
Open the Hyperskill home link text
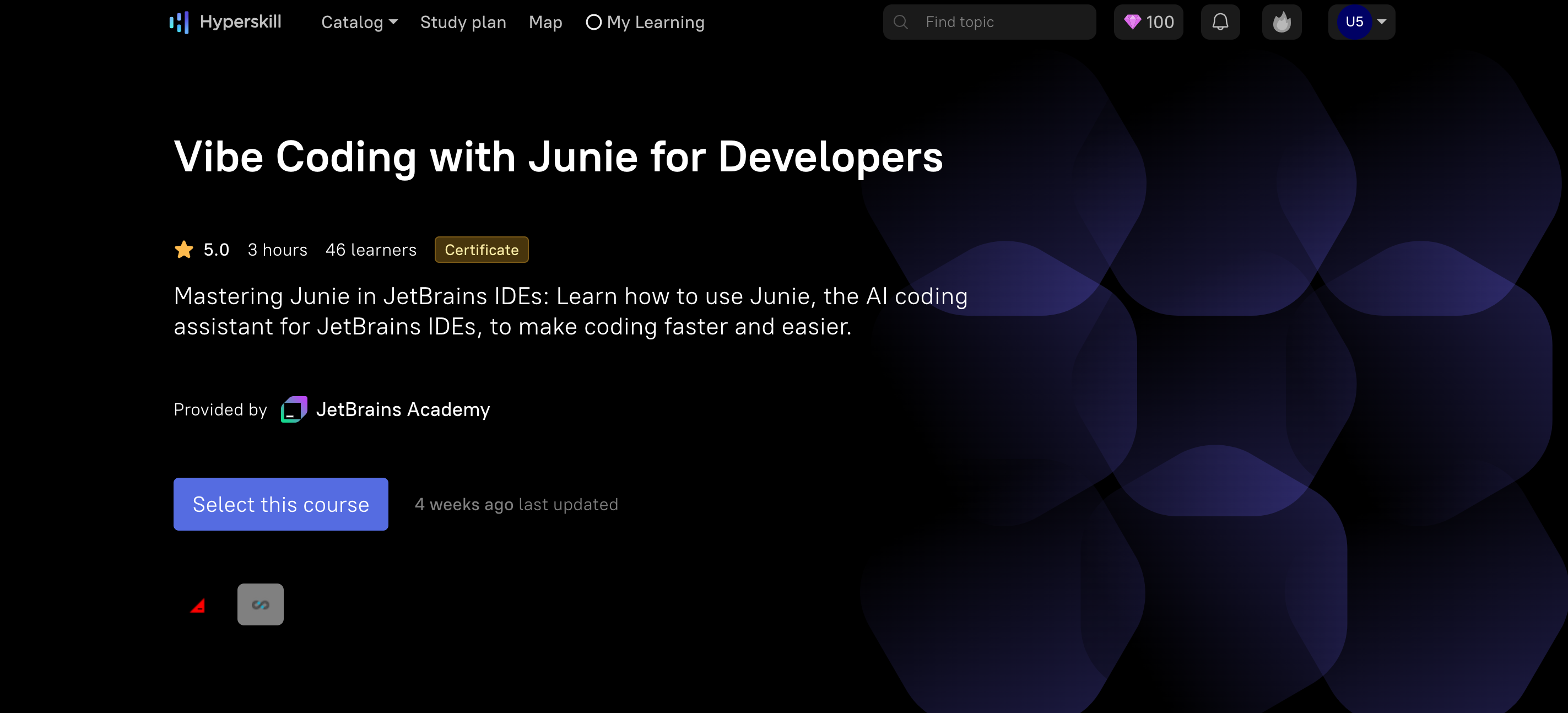(x=240, y=22)
